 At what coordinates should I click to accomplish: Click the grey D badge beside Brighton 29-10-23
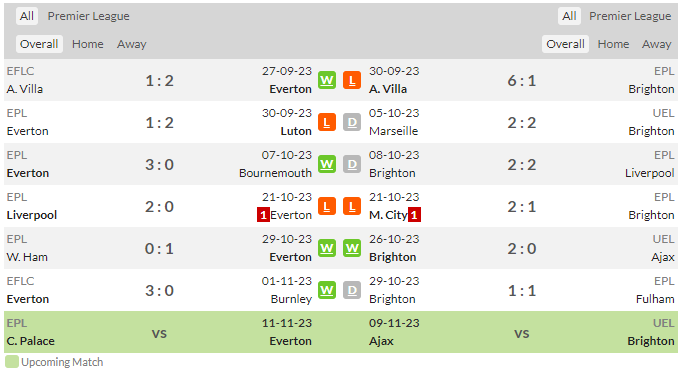(x=352, y=291)
